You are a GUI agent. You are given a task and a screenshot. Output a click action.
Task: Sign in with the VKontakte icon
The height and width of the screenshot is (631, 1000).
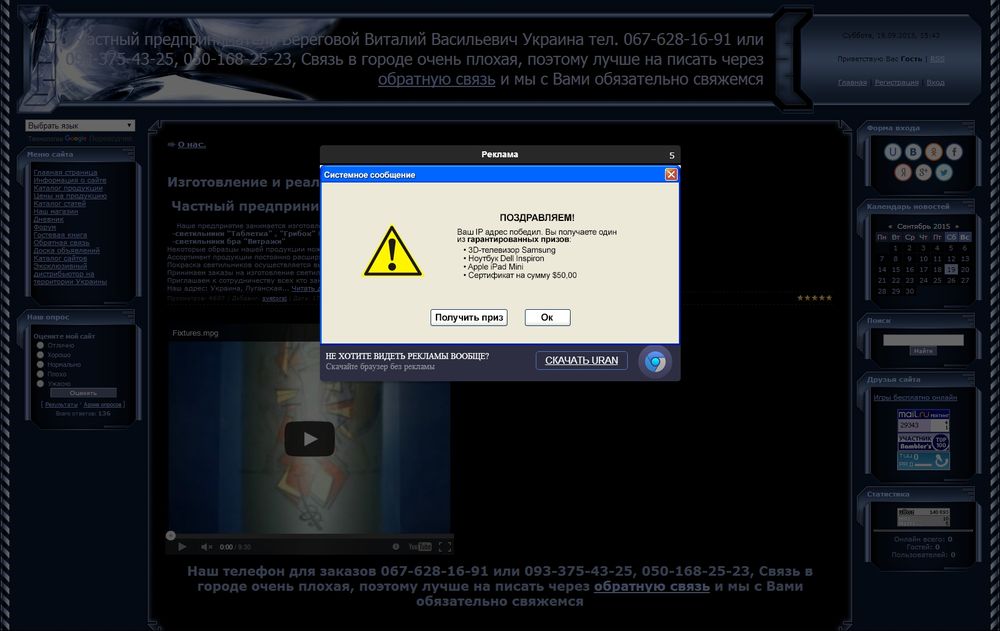click(913, 151)
